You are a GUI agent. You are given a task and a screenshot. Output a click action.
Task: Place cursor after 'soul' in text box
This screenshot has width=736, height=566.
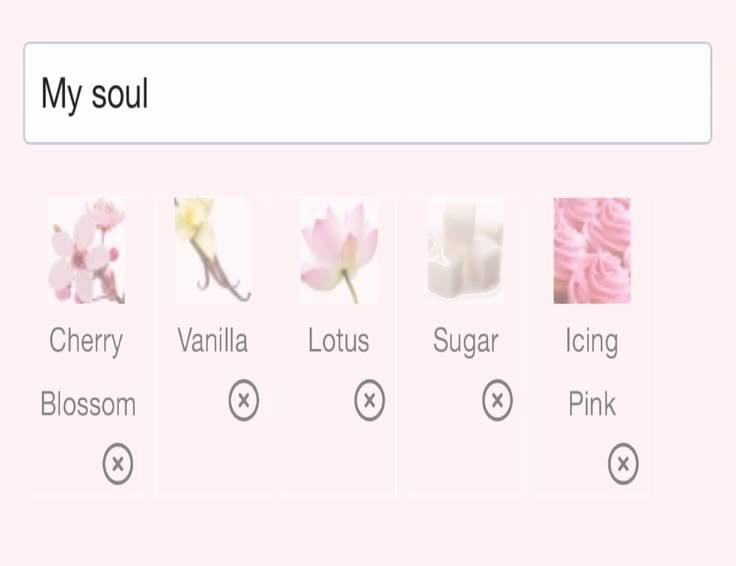point(149,94)
